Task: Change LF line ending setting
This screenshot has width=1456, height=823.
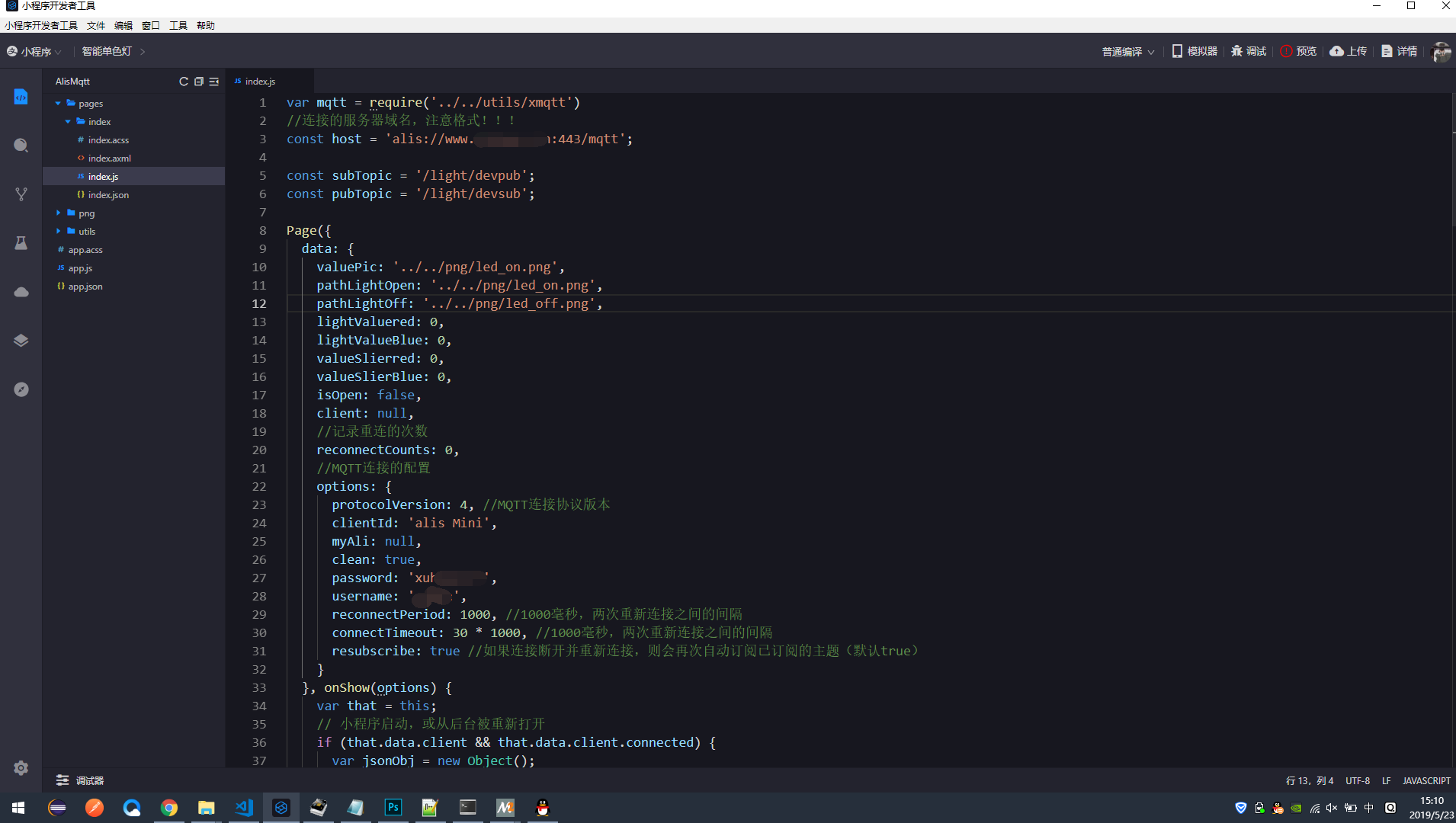Action: click(1387, 780)
